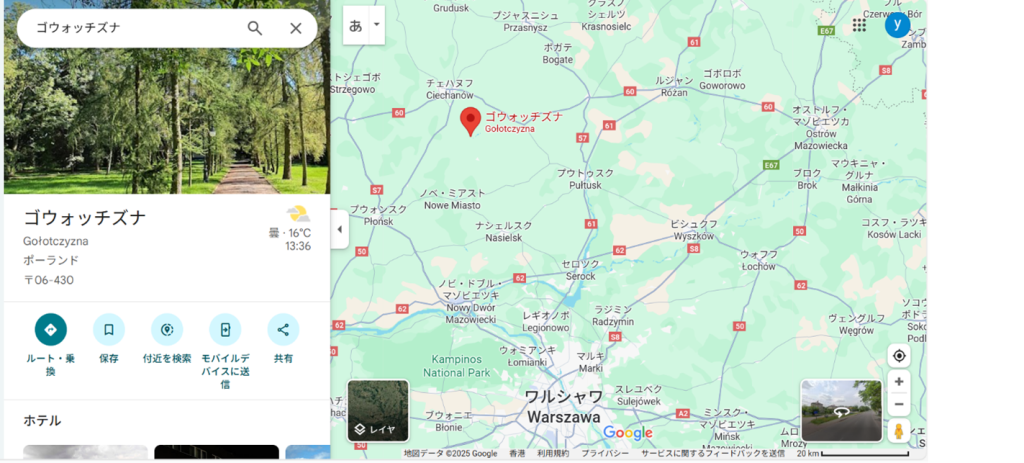
Task: Open the Google apps grid icon
Action: pos(859,25)
